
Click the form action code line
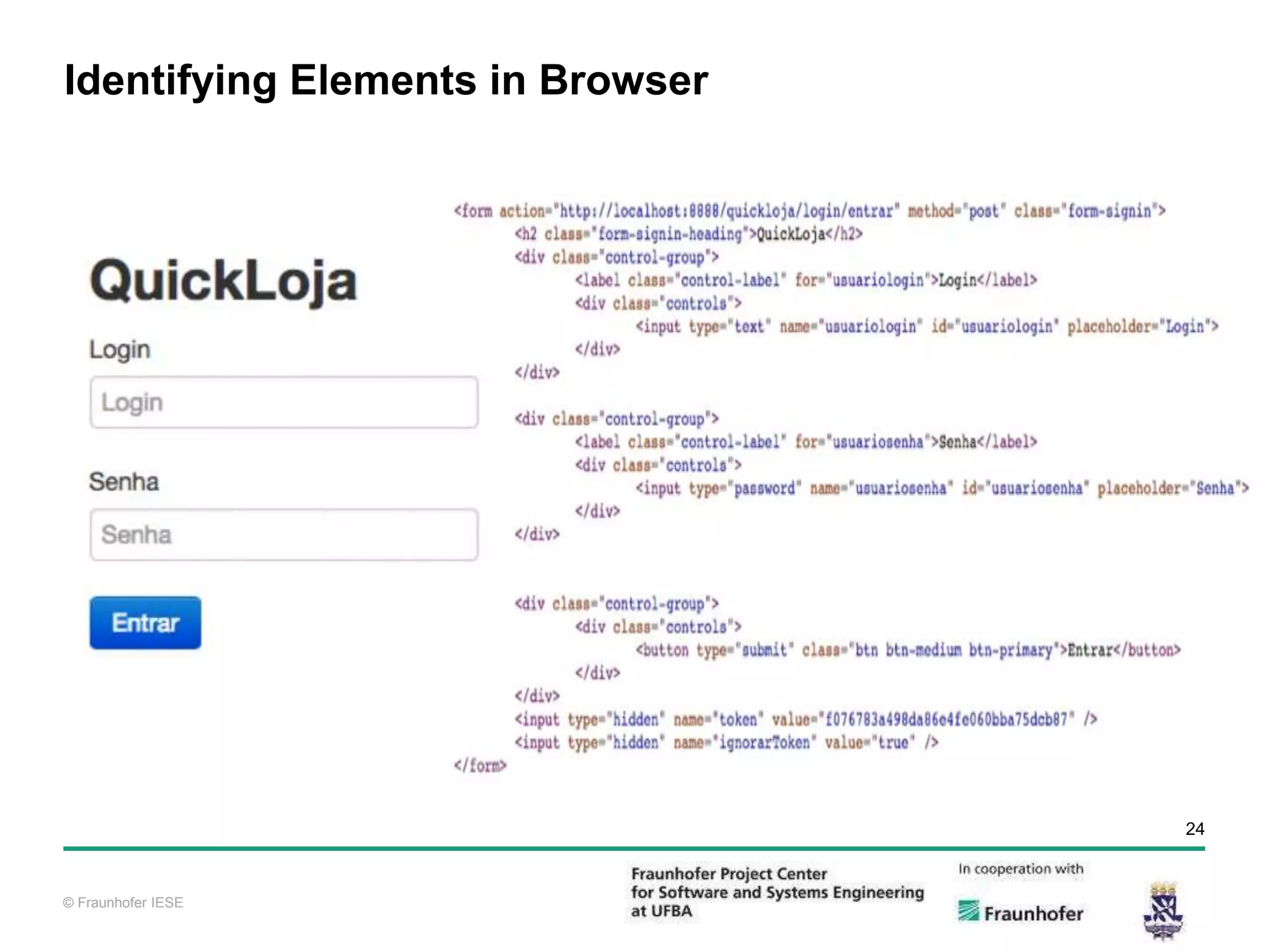(x=810, y=211)
